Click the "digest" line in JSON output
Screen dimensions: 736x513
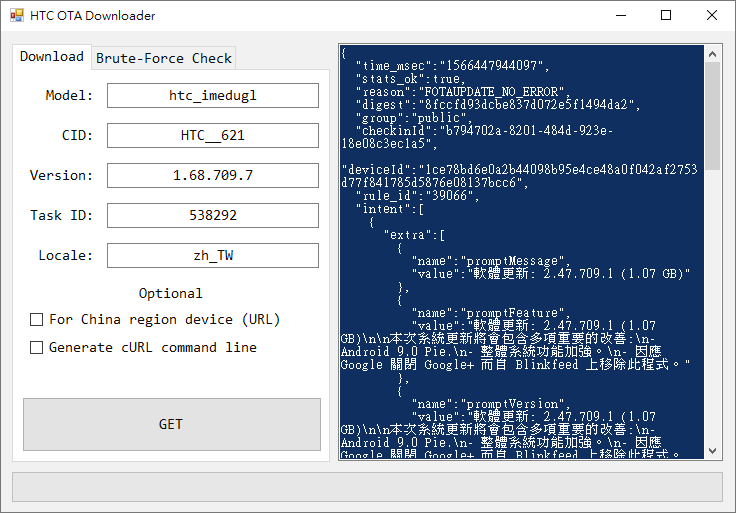pyautogui.click(x=498, y=104)
